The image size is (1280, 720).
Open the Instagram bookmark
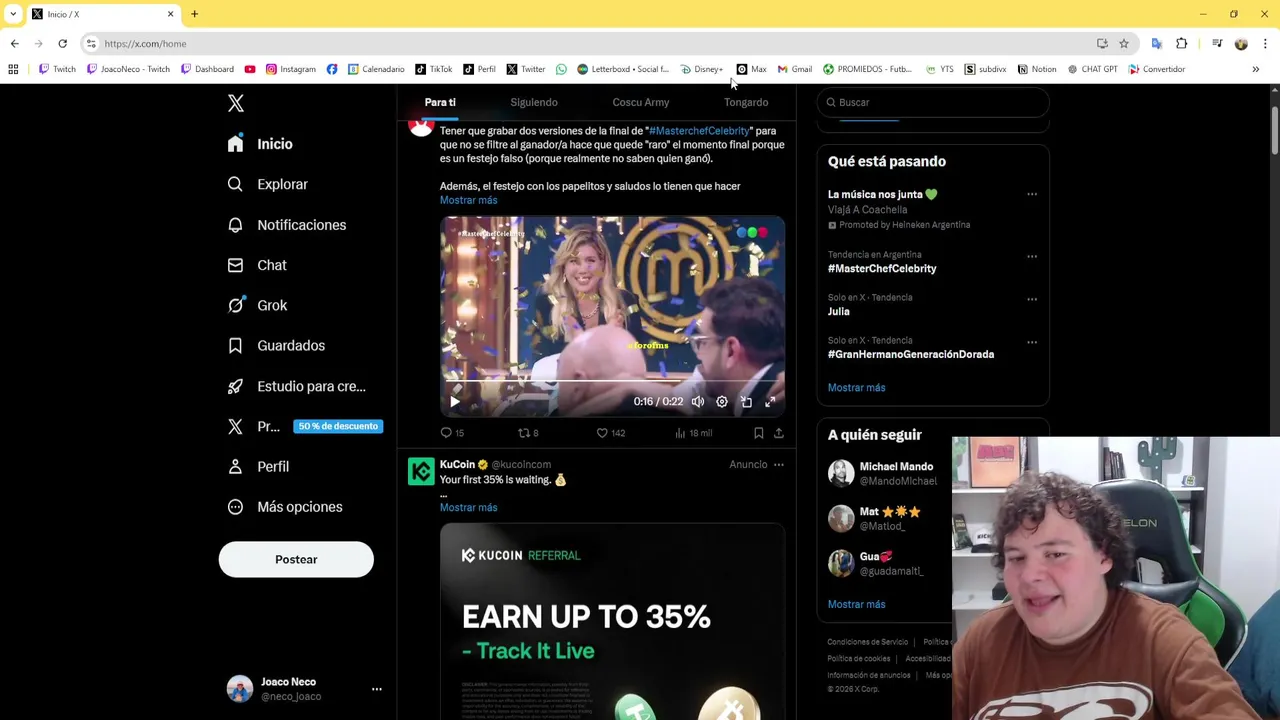pos(291,69)
